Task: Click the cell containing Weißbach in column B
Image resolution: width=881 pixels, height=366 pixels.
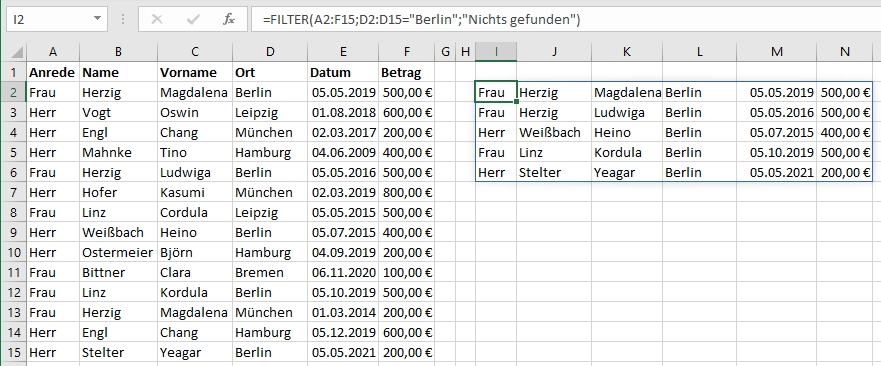Action: pyautogui.click(x=119, y=233)
